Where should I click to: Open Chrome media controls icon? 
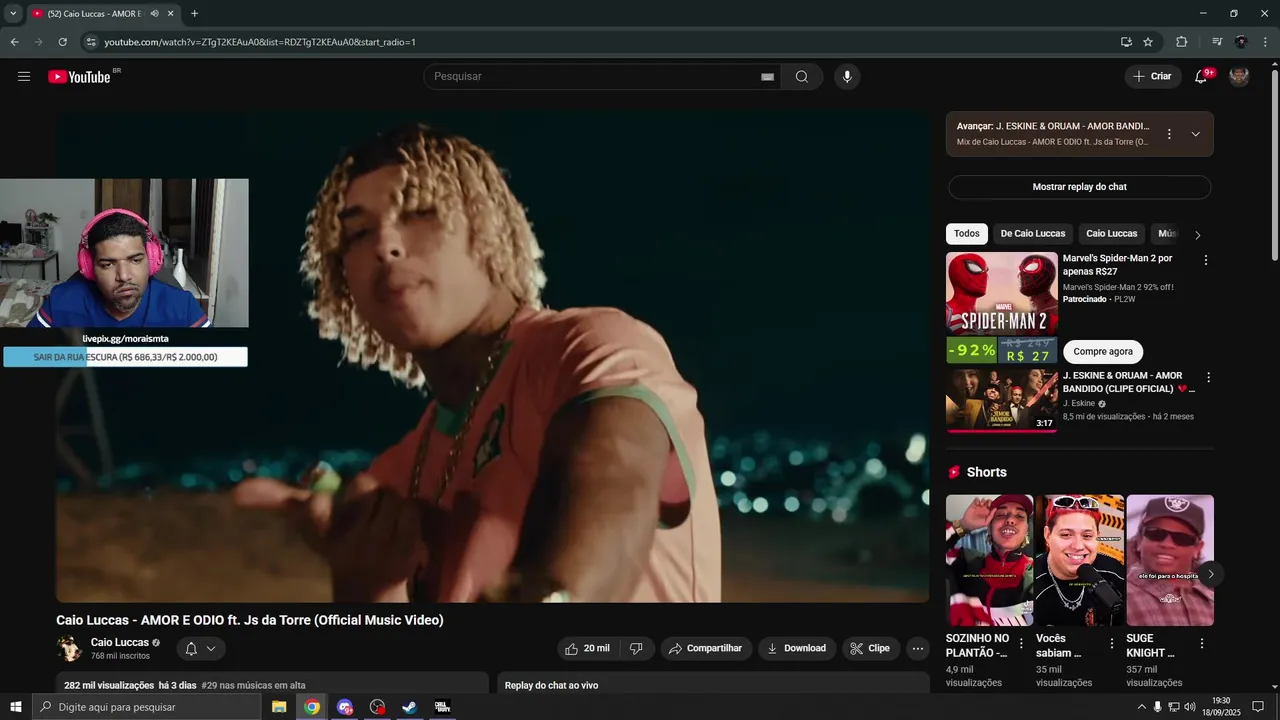(1217, 42)
